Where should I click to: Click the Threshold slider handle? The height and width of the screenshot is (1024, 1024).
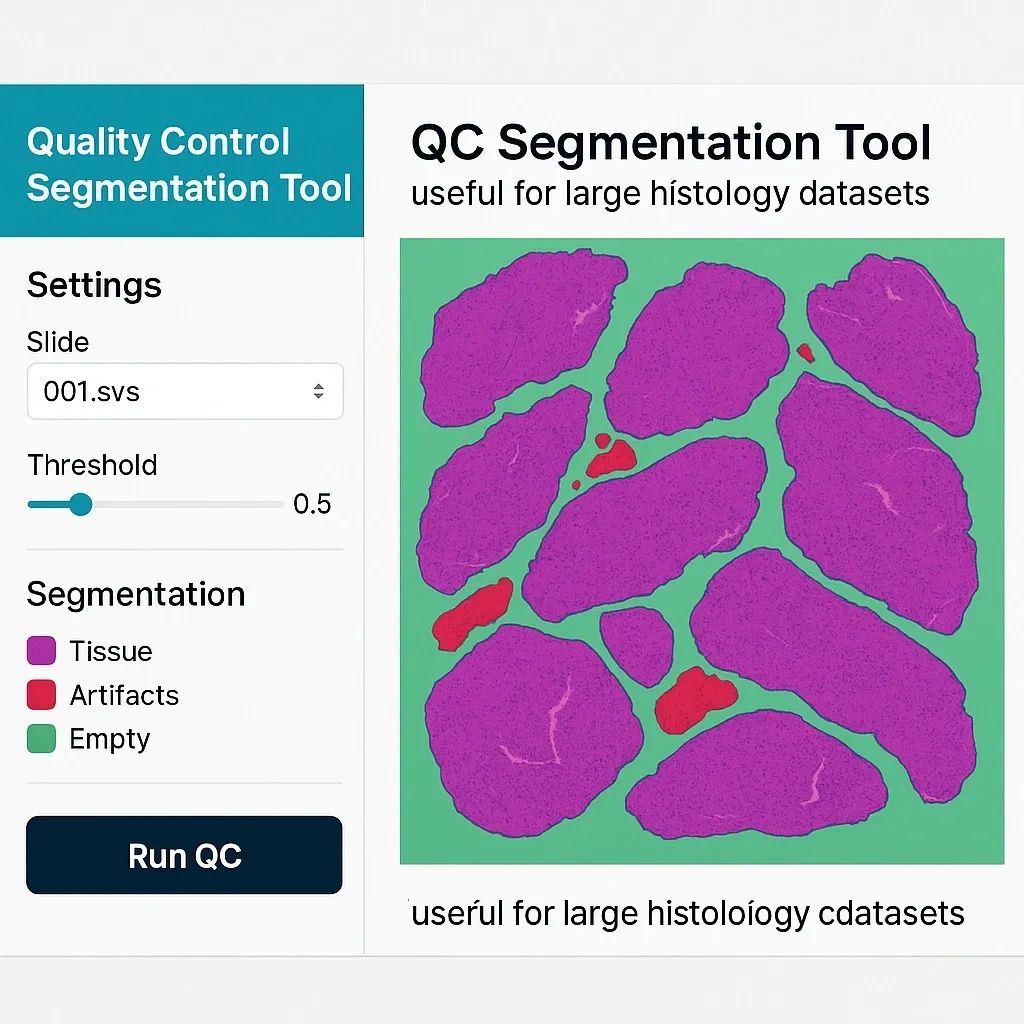click(x=80, y=504)
